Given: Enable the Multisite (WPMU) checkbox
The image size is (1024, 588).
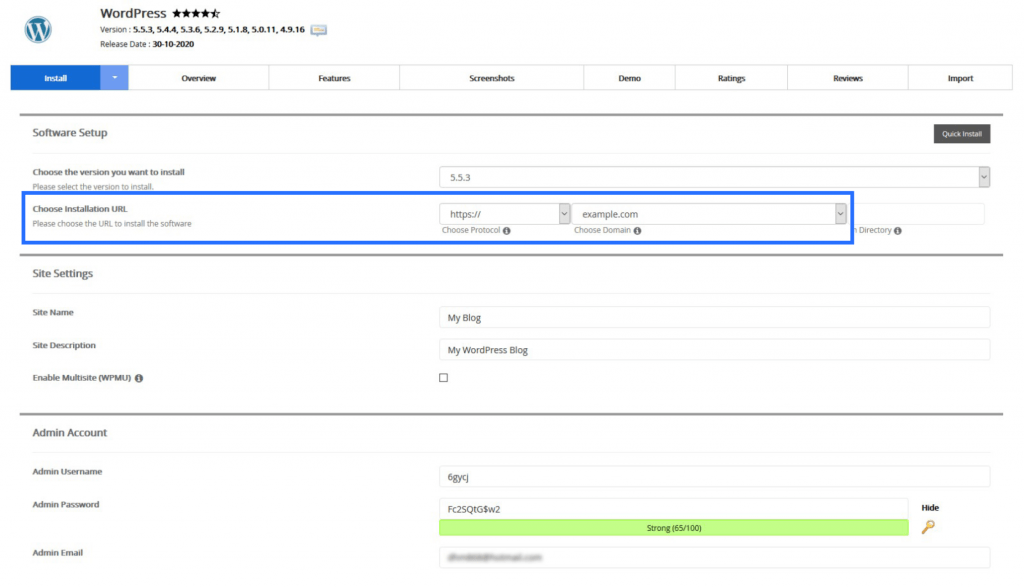Looking at the screenshot, I should coord(444,378).
